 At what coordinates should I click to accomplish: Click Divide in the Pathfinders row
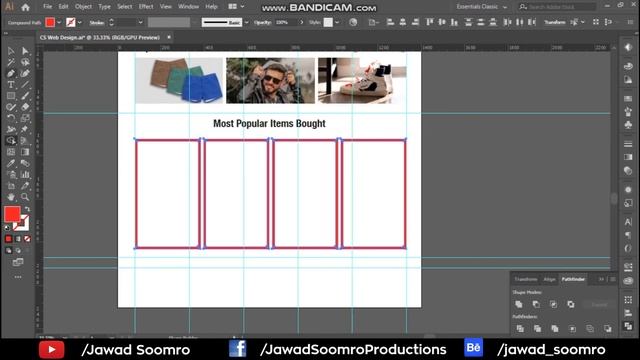tap(520, 329)
